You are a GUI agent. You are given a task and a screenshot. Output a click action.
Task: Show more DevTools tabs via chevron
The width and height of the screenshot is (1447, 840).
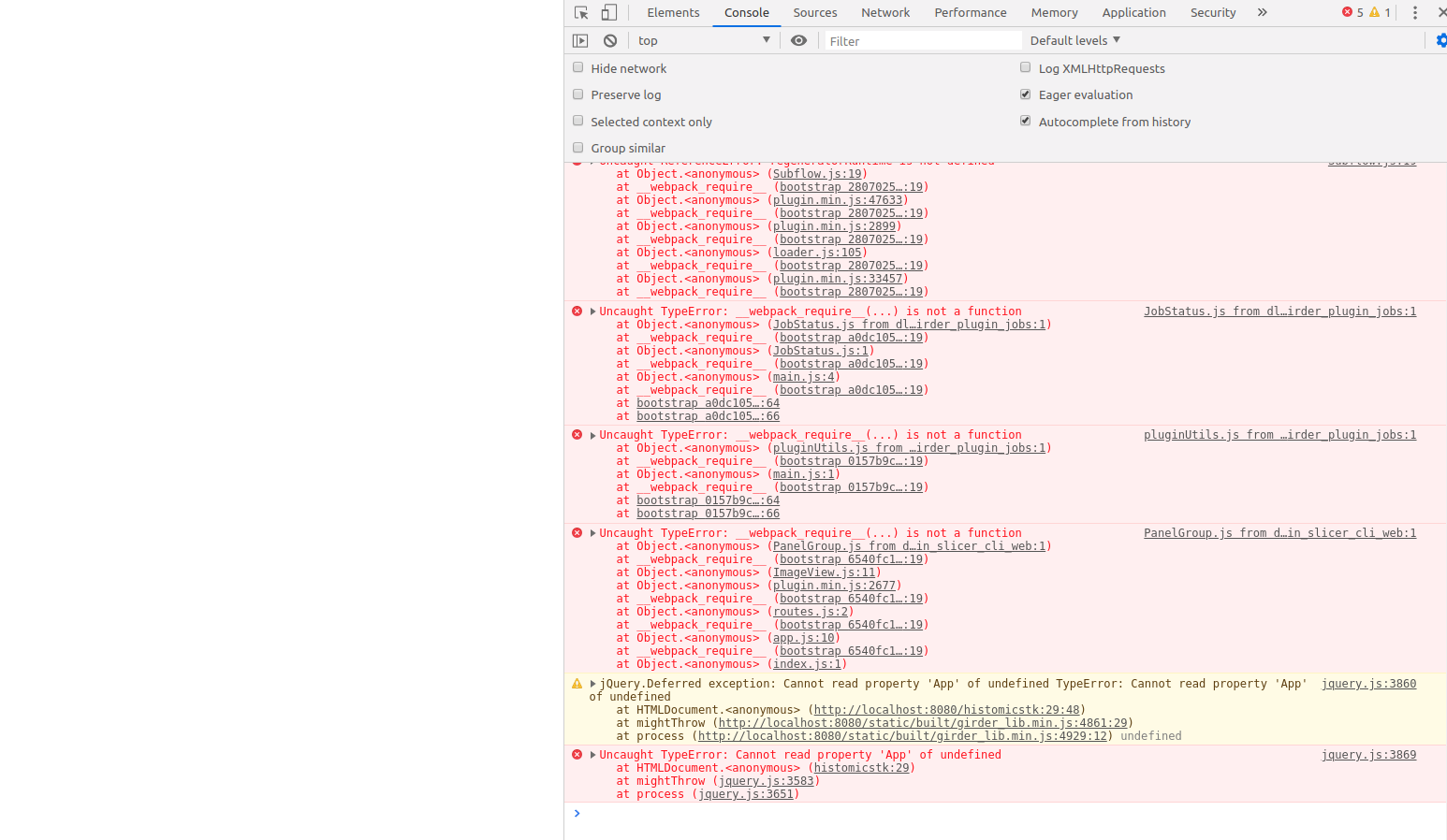point(1263,12)
